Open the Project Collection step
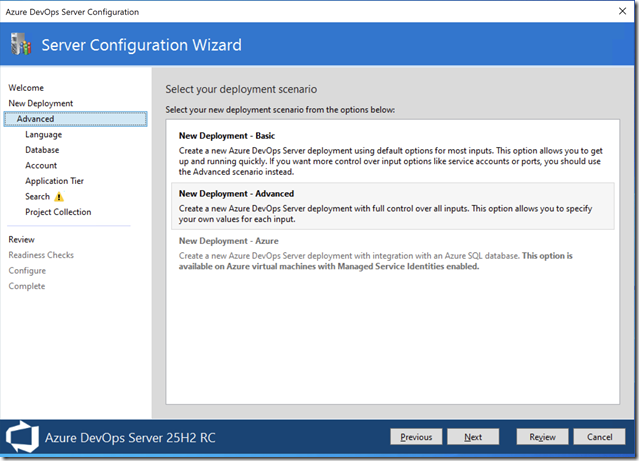The image size is (639, 461). click(58, 212)
